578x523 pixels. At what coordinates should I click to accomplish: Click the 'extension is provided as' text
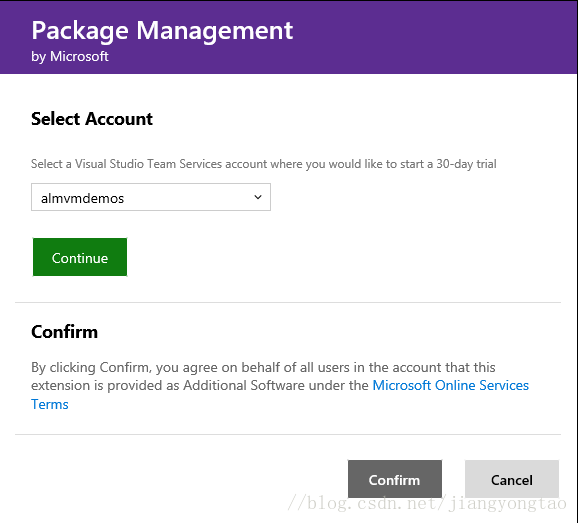(105, 385)
